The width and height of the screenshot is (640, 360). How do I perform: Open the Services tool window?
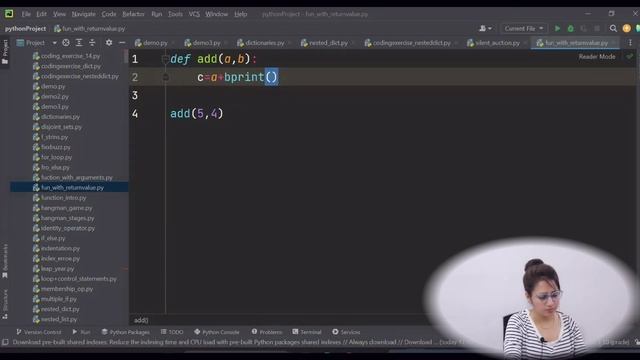(x=346, y=332)
